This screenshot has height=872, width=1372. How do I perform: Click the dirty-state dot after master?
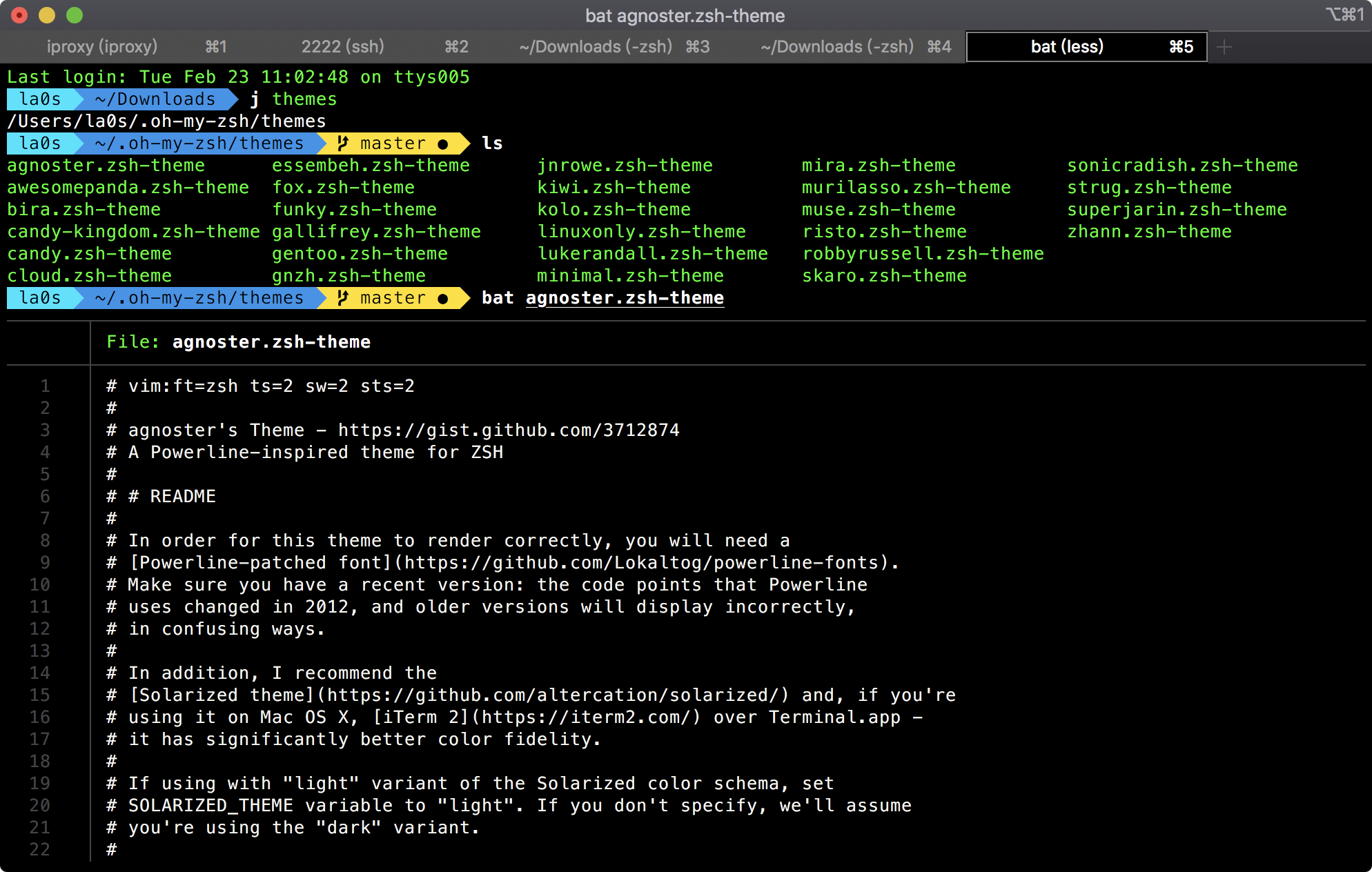click(443, 298)
